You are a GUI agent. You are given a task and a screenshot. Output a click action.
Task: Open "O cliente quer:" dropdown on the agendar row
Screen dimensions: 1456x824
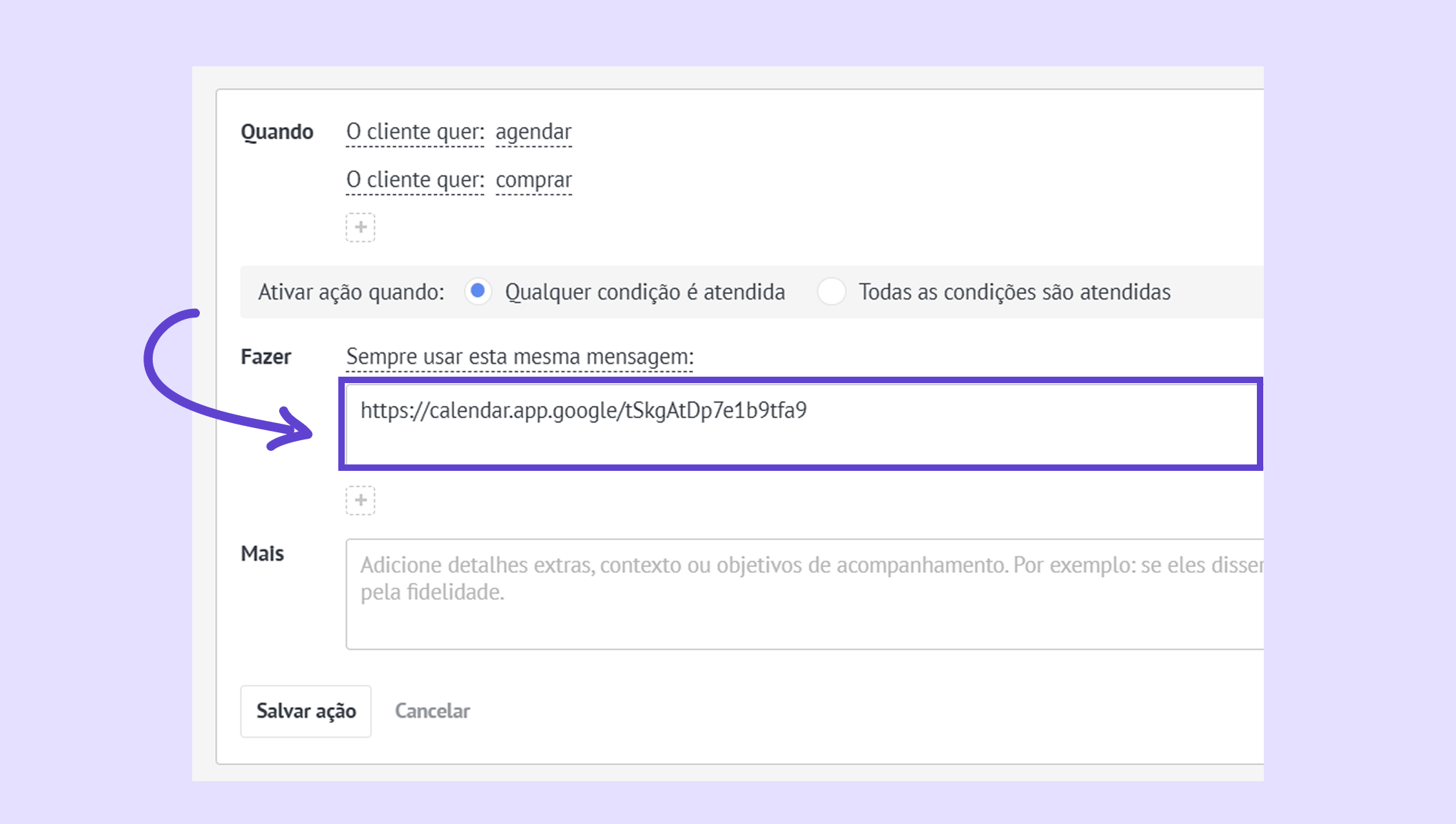click(x=415, y=132)
